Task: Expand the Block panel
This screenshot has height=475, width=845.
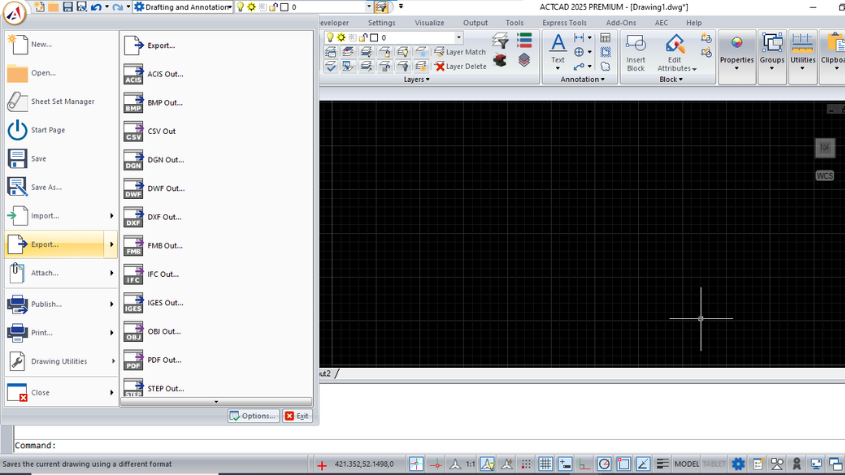Action: click(x=671, y=79)
